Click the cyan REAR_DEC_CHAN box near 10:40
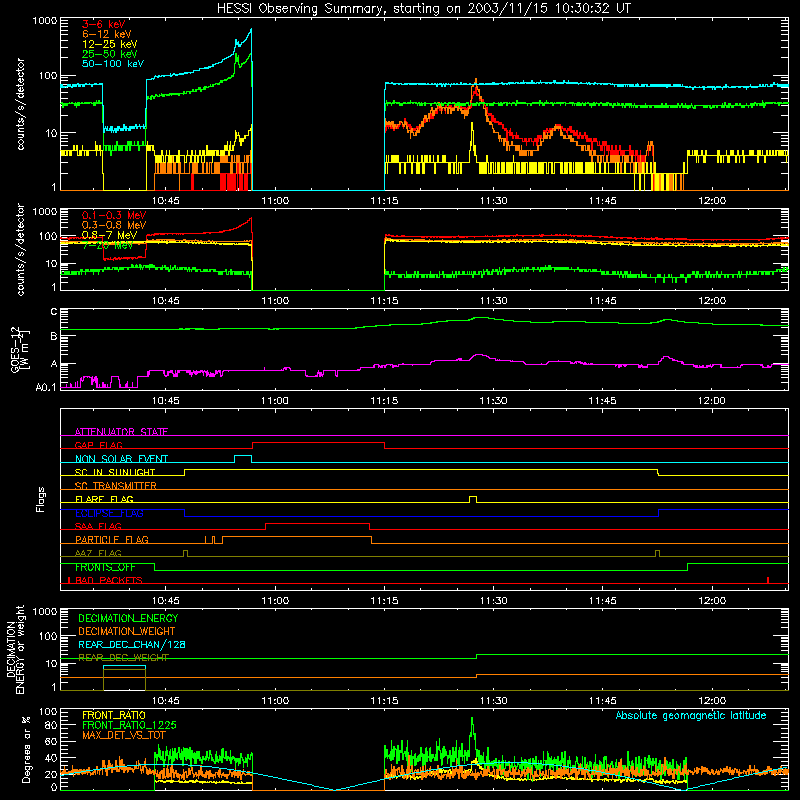800x800 pixels. pyautogui.click(x=124, y=666)
